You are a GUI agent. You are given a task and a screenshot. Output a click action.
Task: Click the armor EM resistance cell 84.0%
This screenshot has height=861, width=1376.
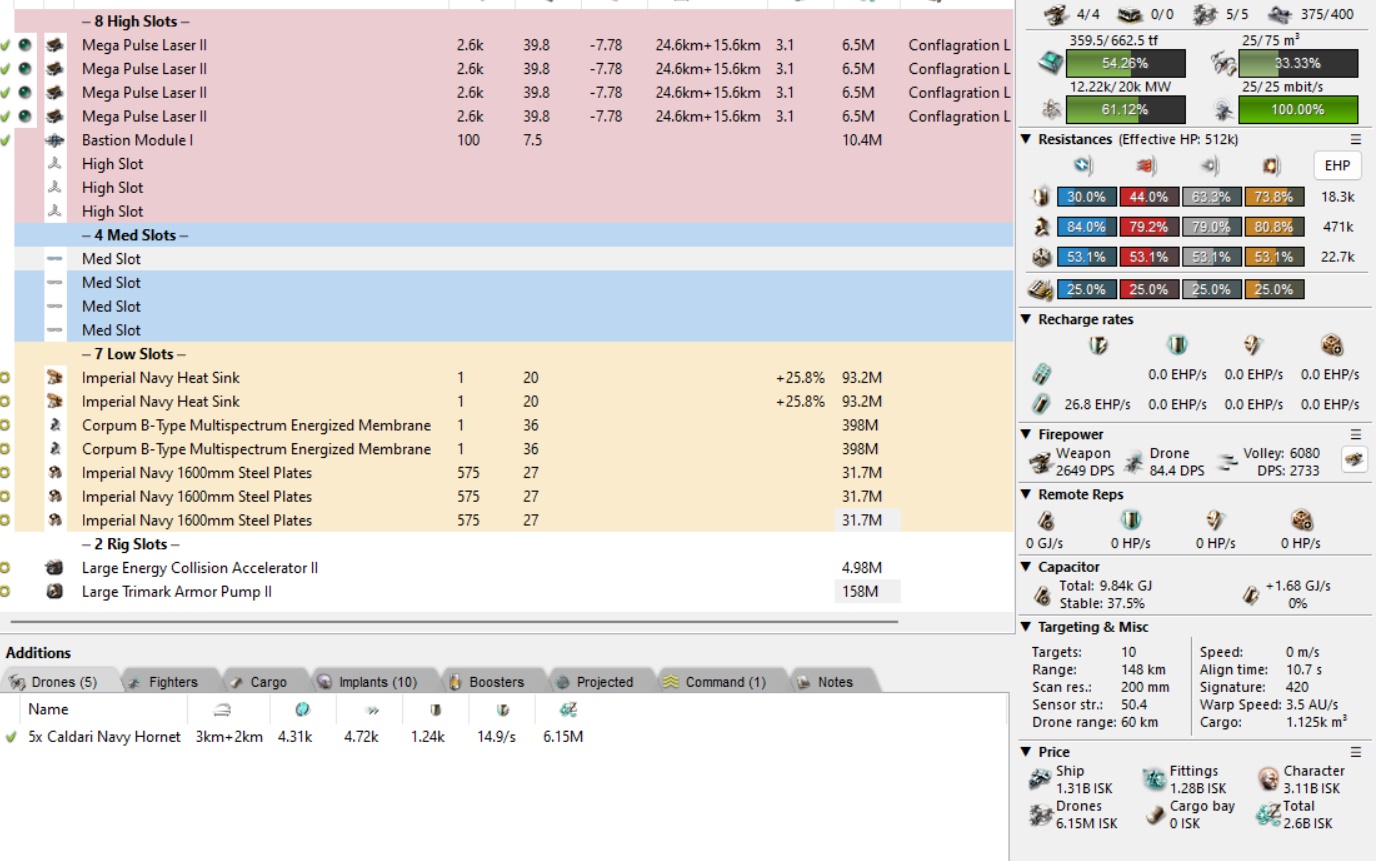click(x=1087, y=227)
